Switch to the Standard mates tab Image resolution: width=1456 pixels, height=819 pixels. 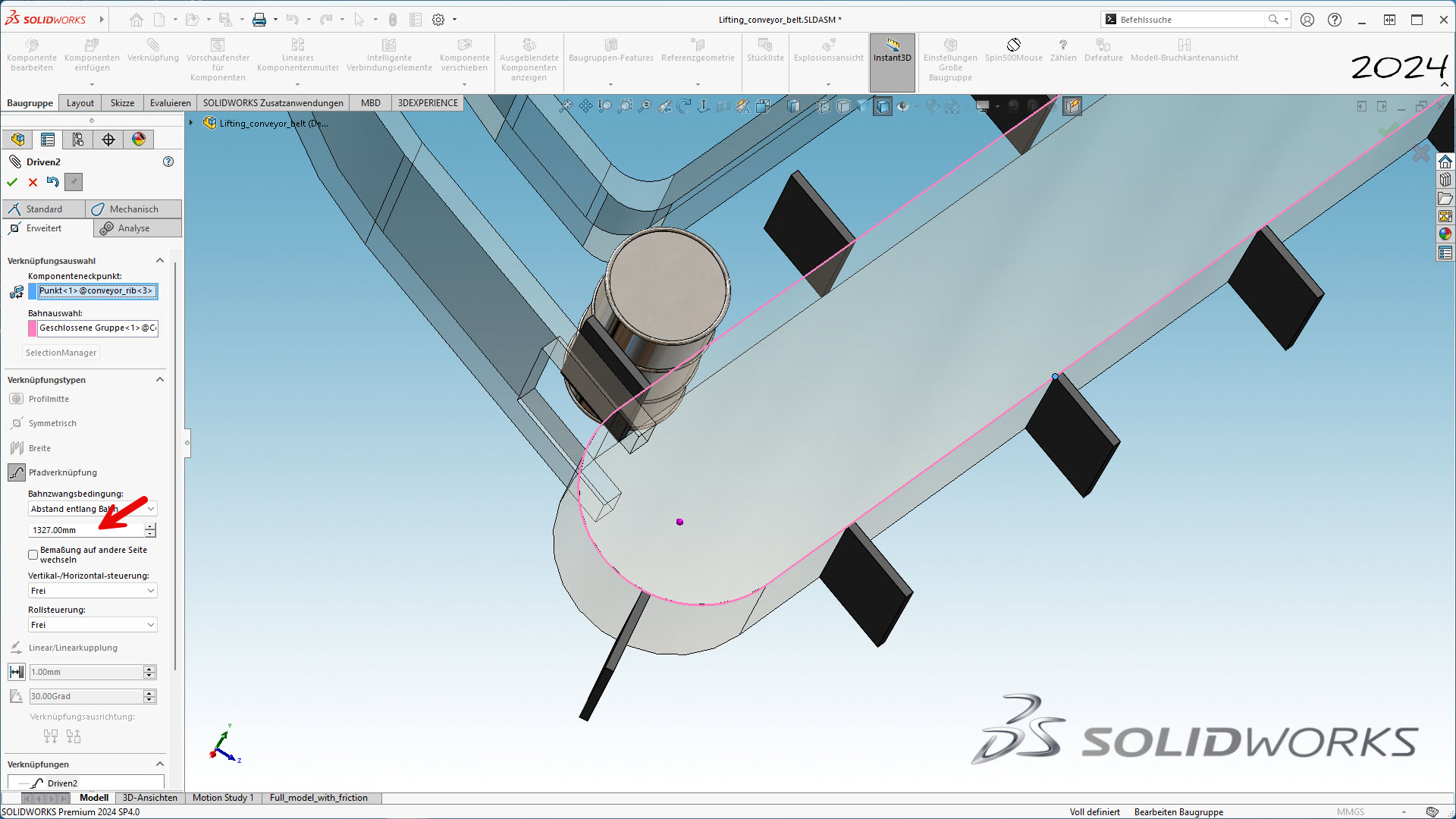pos(44,209)
